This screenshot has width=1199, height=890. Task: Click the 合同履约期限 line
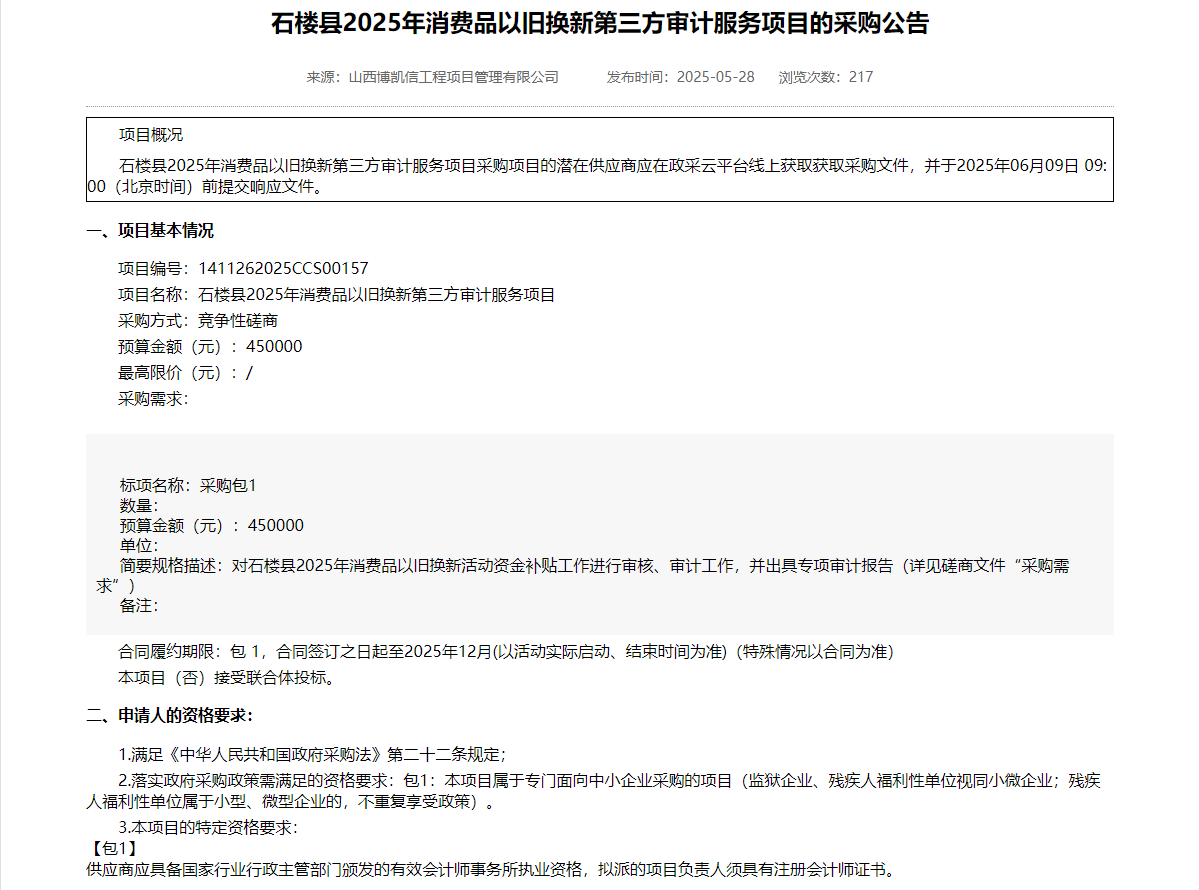click(x=505, y=651)
